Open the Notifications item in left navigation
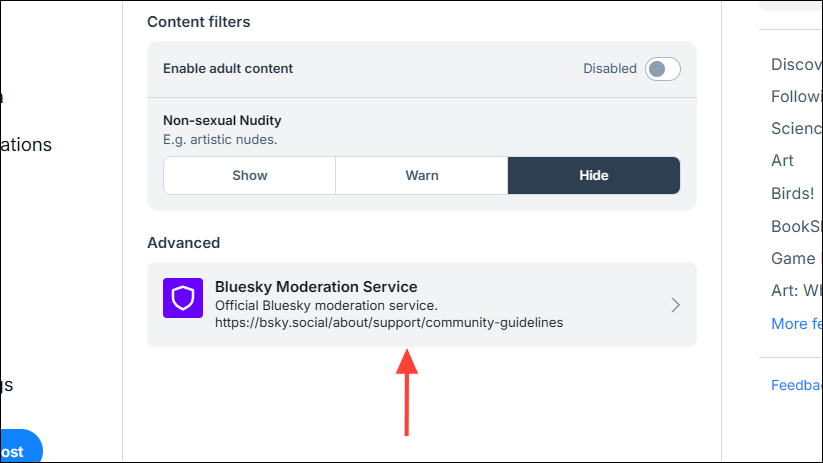 pyautogui.click(x=26, y=145)
